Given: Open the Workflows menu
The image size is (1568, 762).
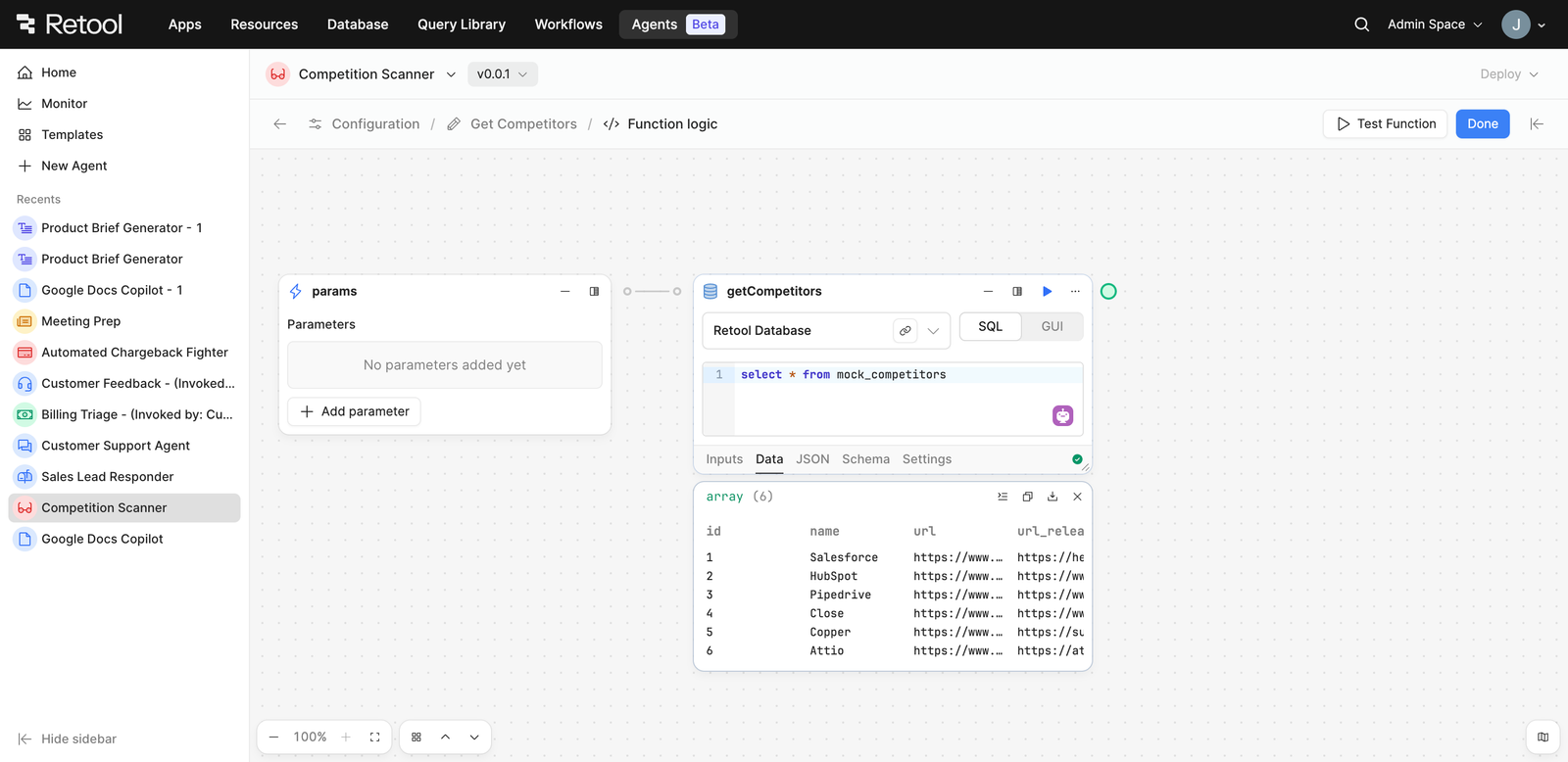Looking at the screenshot, I should (x=568, y=24).
